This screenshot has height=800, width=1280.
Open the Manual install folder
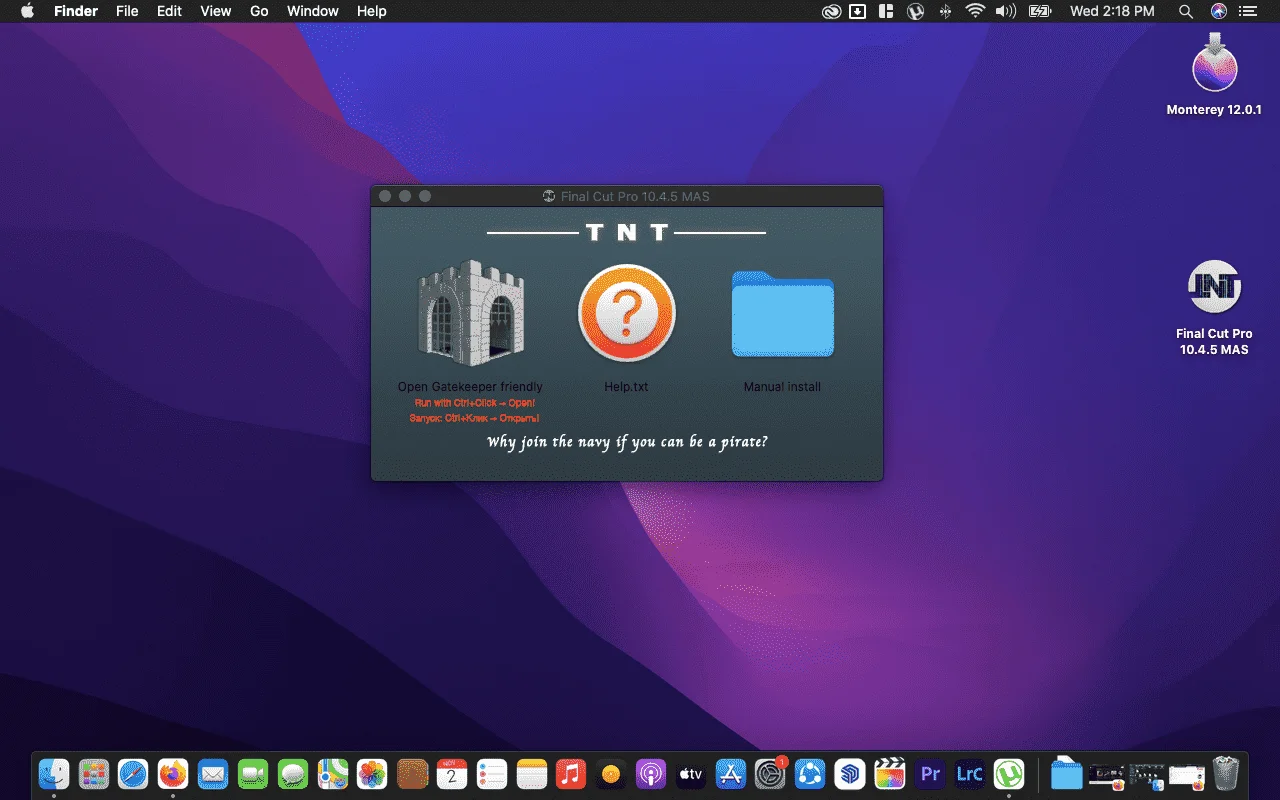pos(782,313)
